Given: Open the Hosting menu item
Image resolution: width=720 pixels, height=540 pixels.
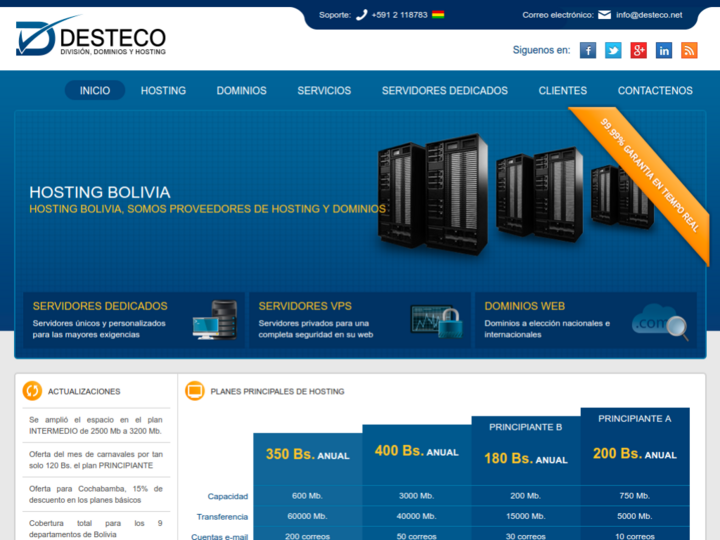Looking at the screenshot, I should 163,90.
